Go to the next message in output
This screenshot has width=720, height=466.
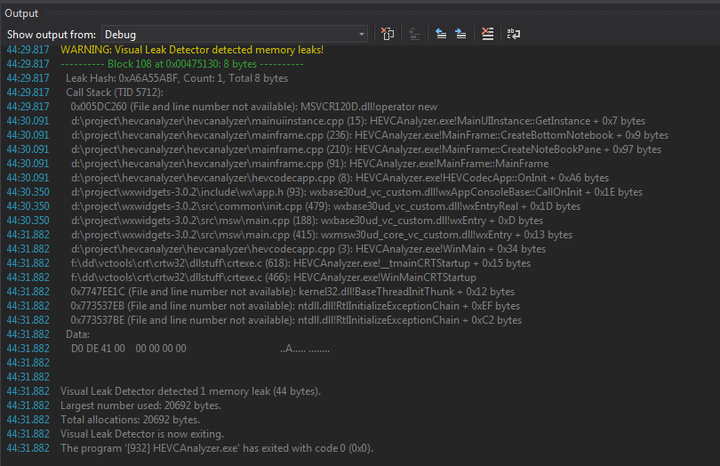[x=460, y=34]
